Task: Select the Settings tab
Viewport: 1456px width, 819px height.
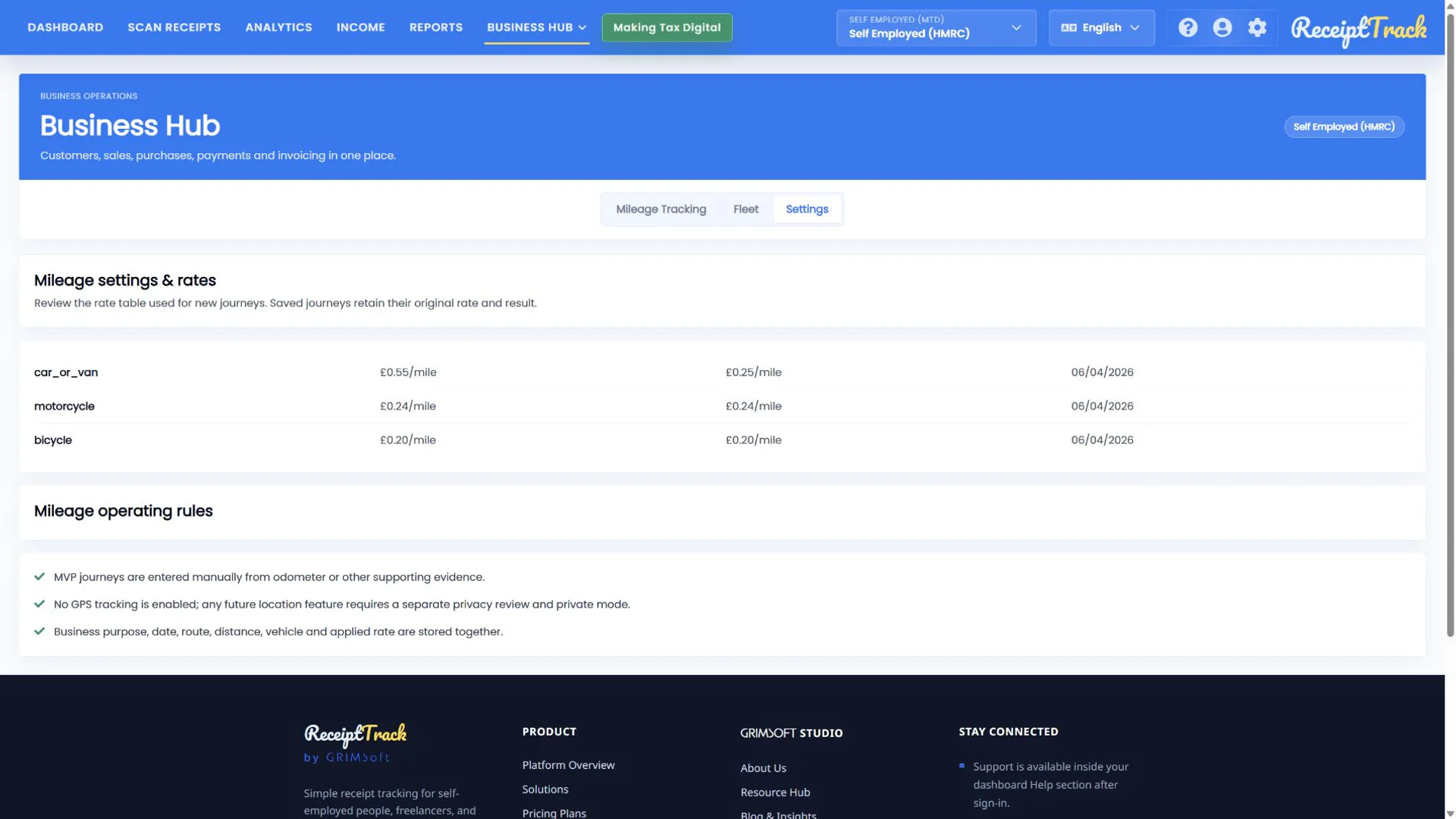Action: (807, 209)
